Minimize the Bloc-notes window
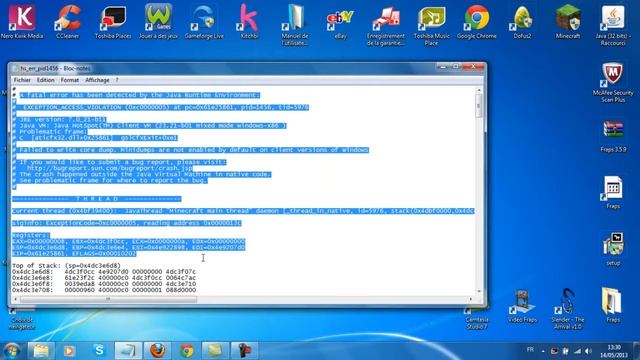640x360 pixels. (x=442, y=67)
